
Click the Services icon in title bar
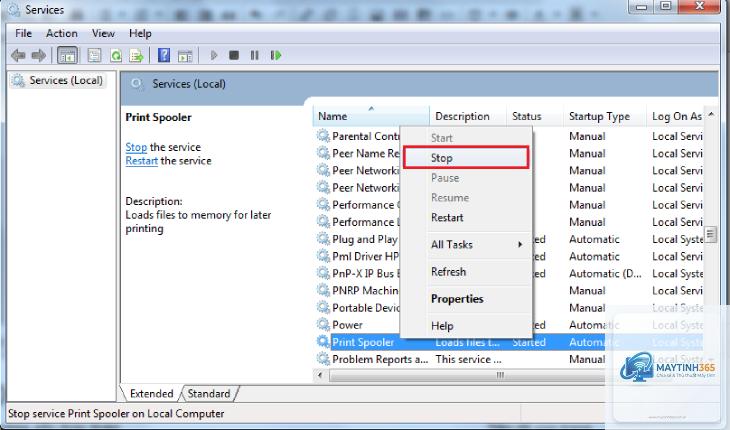click(x=14, y=9)
